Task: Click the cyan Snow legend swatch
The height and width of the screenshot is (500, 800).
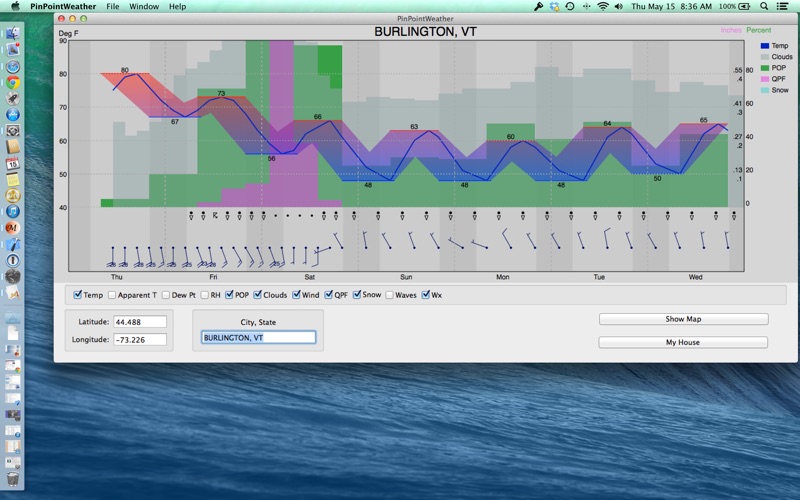Action: (764, 90)
